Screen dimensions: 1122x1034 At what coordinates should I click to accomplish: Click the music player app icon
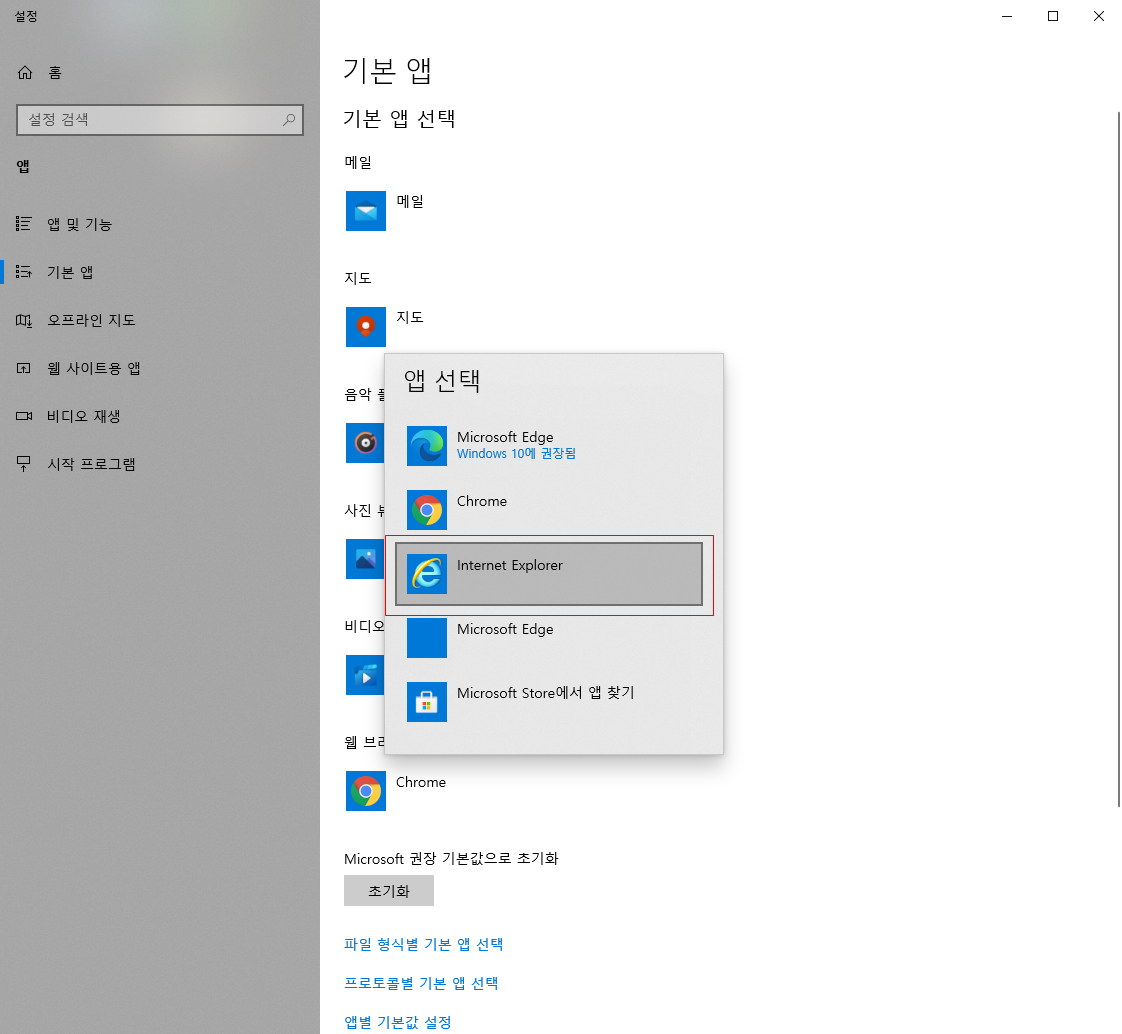point(365,443)
